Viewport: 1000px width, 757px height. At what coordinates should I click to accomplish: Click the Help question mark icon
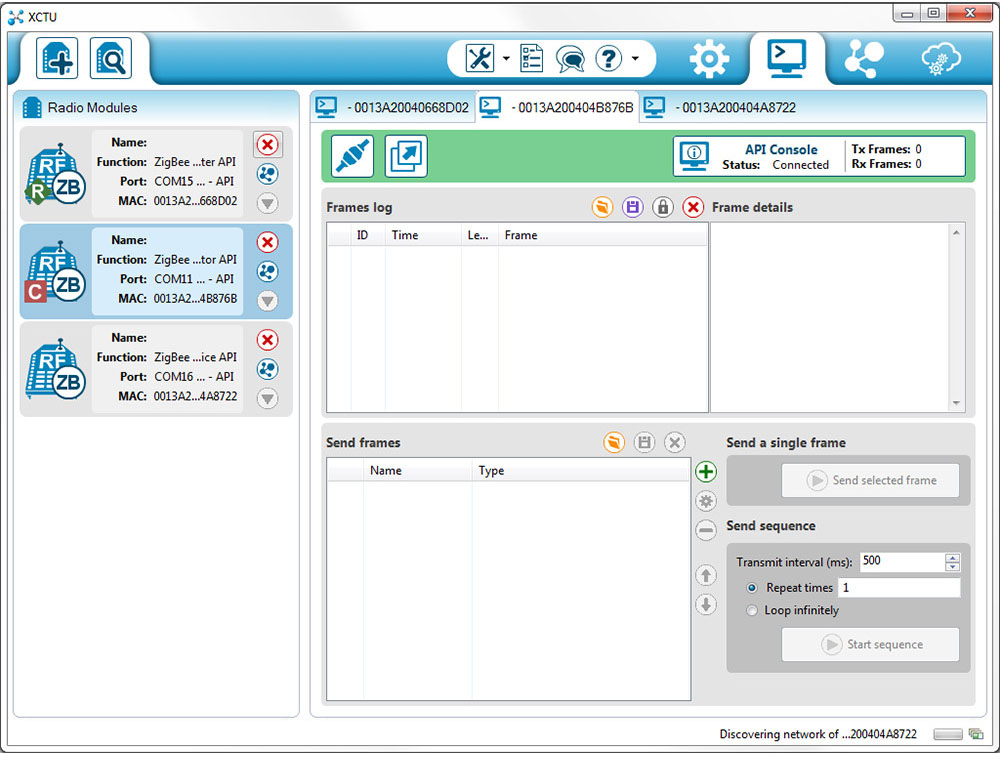click(608, 58)
